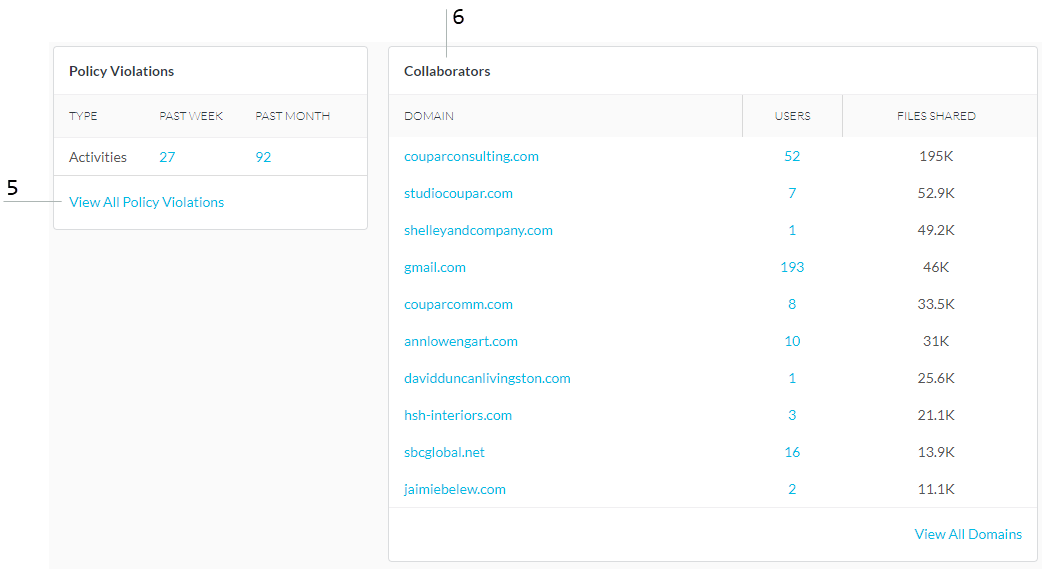1042x569 pixels.
Task: Open the sbcglobal.net domain
Action: coord(444,452)
